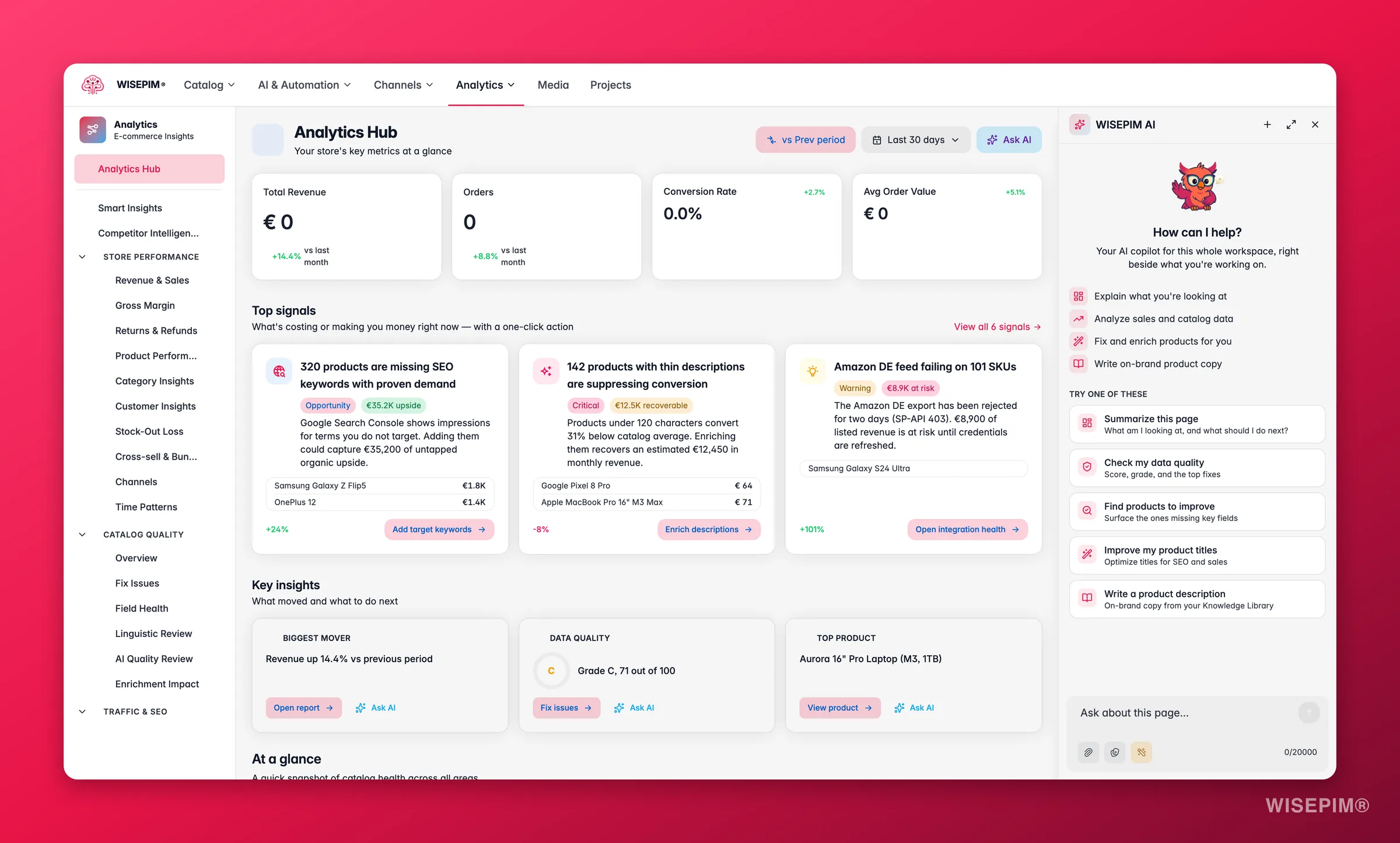
Task: Open Gross Margin in sidebar
Action: point(145,306)
